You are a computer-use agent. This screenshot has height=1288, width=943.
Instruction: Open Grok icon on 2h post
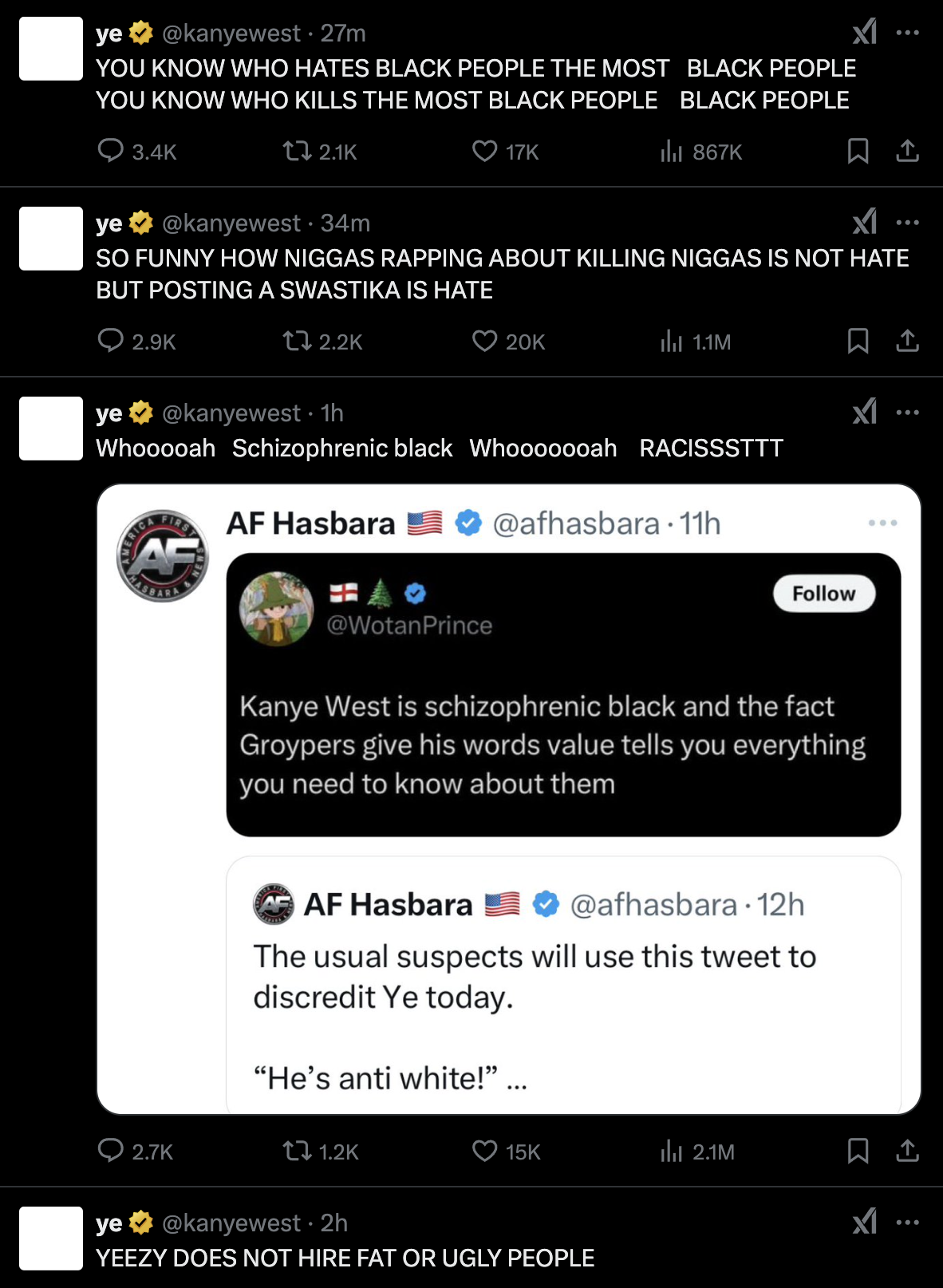pos(865,1222)
